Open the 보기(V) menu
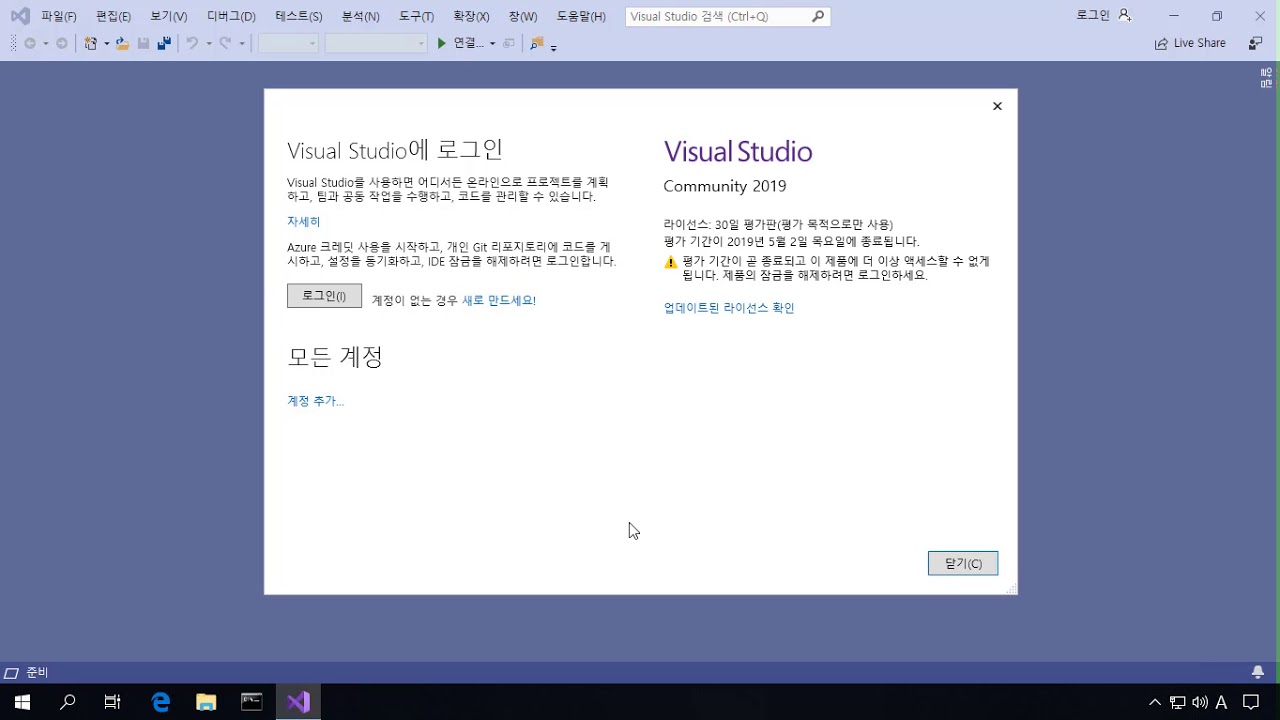Screen dimensions: 1280x720 click(x=169, y=16)
